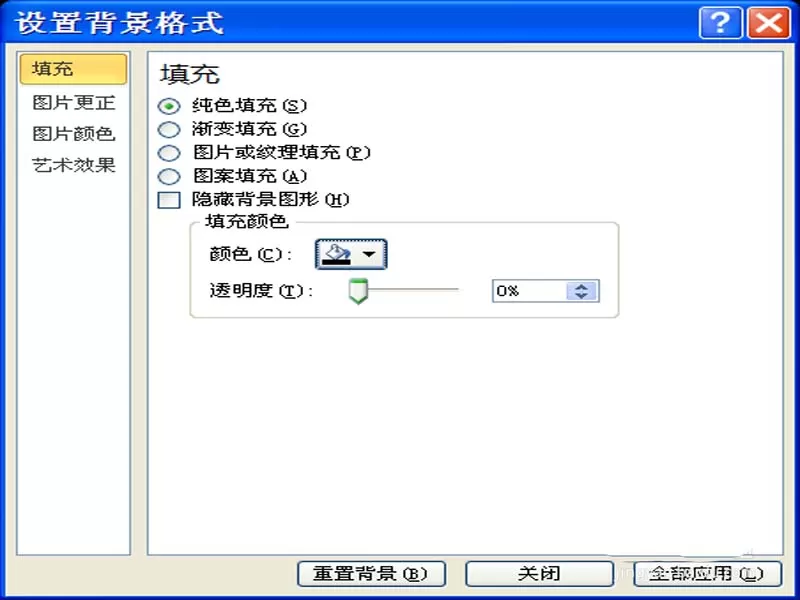Select the 纯色填充 radio button
The image size is (800, 600).
(169, 106)
